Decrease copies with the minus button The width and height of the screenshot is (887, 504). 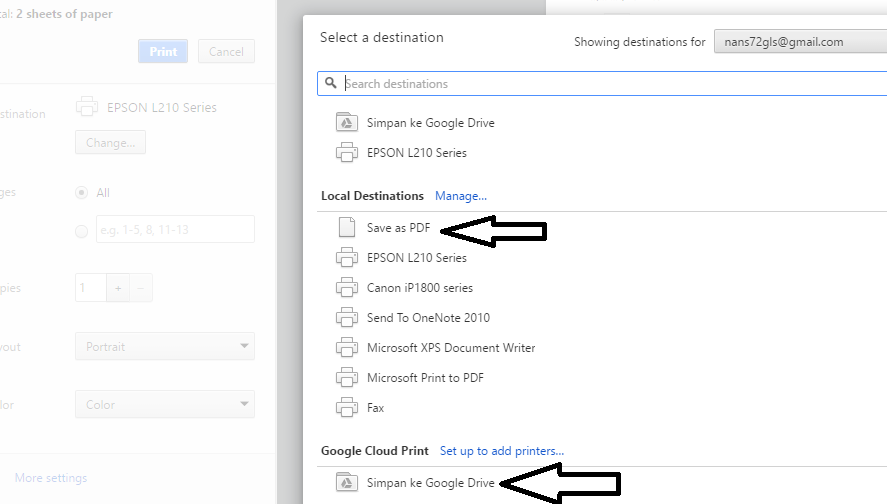pyautogui.click(x=141, y=288)
